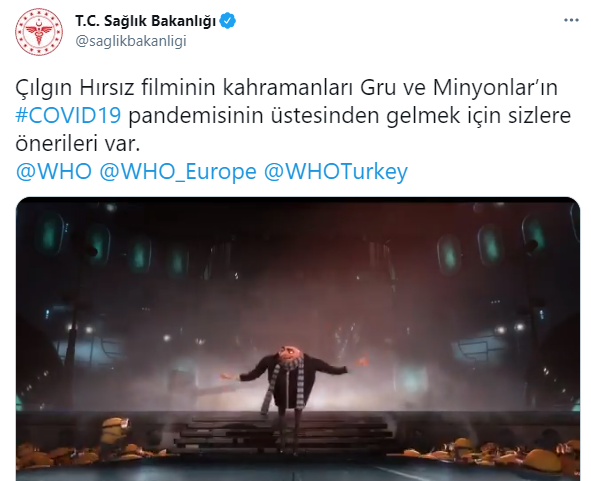Open the #COVID19 hashtag
This screenshot has width=591, height=481.
coord(68,115)
